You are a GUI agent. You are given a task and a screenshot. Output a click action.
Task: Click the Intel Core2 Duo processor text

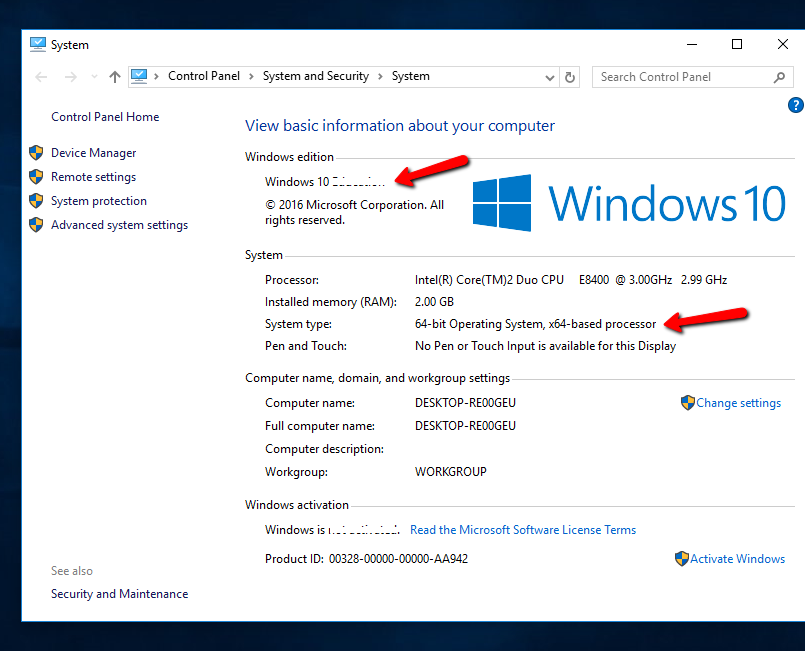click(x=571, y=280)
